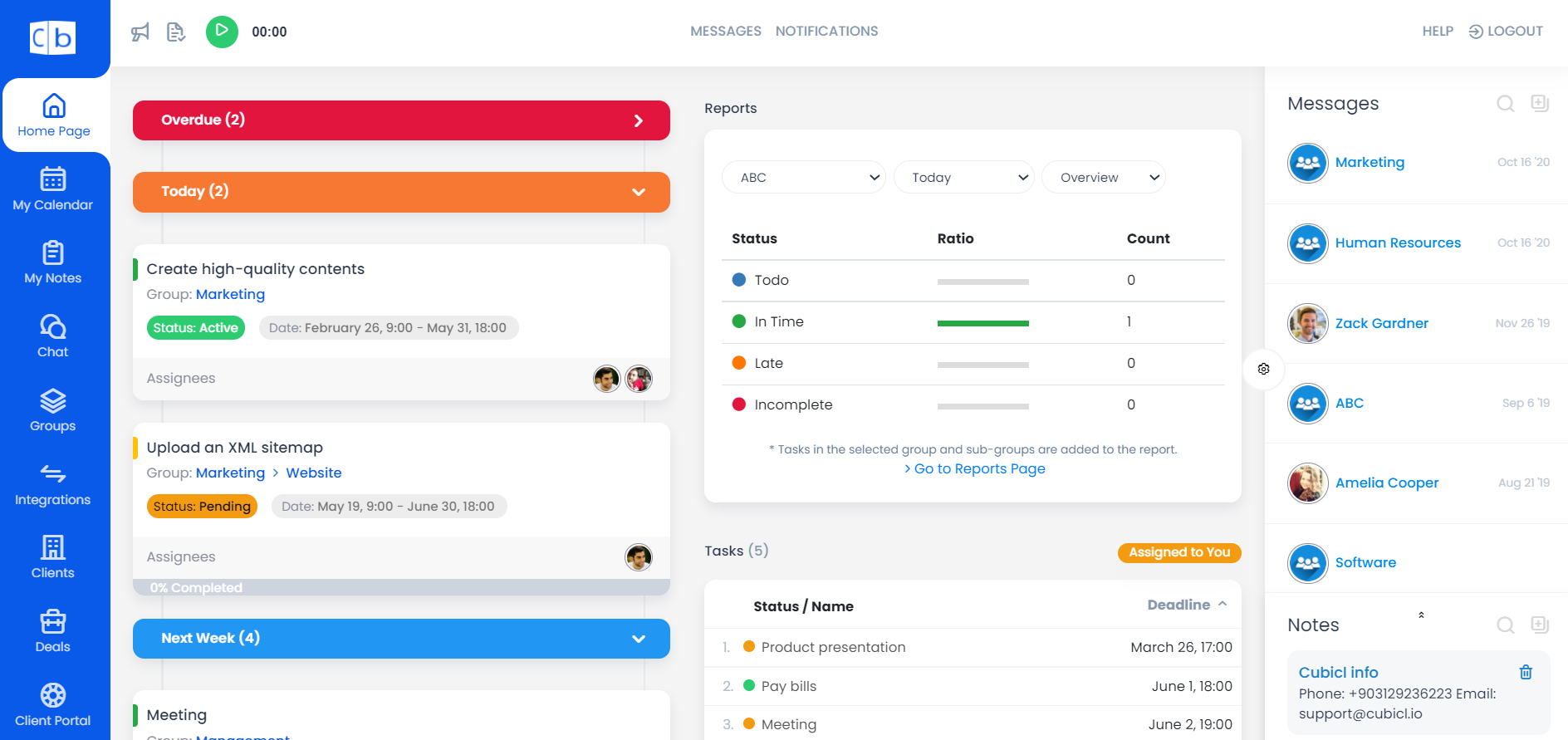Click the date range of Create high-quality contents
Viewport: 1568px width, 740px height.
point(388,328)
